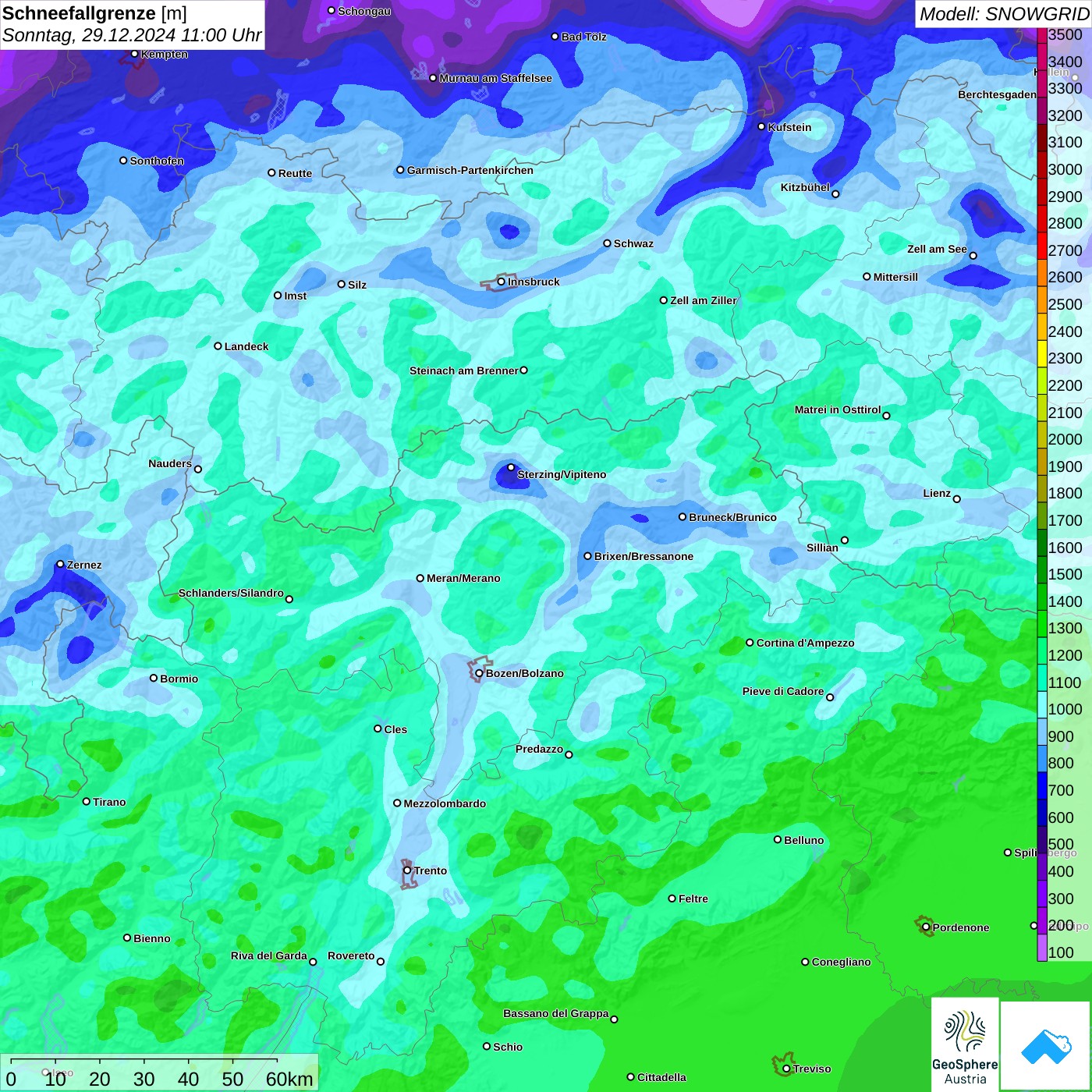Click the Matrei in Osttirol label
The height and width of the screenshot is (1092, 1092).
click(838, 409)
